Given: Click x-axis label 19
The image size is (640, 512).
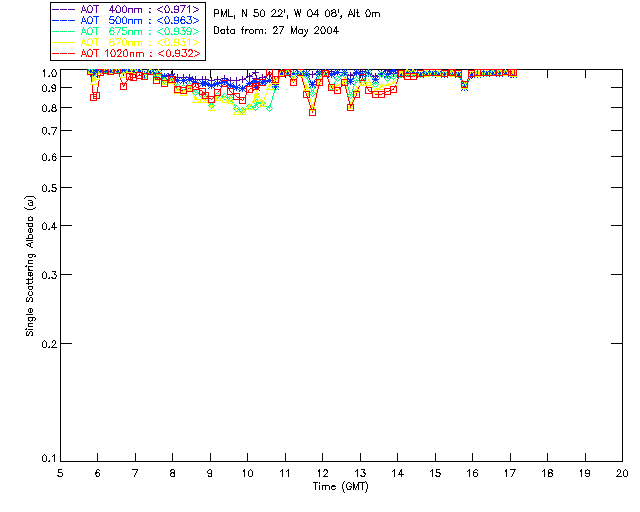Looking at the screenshot, I should pos(585,473).
